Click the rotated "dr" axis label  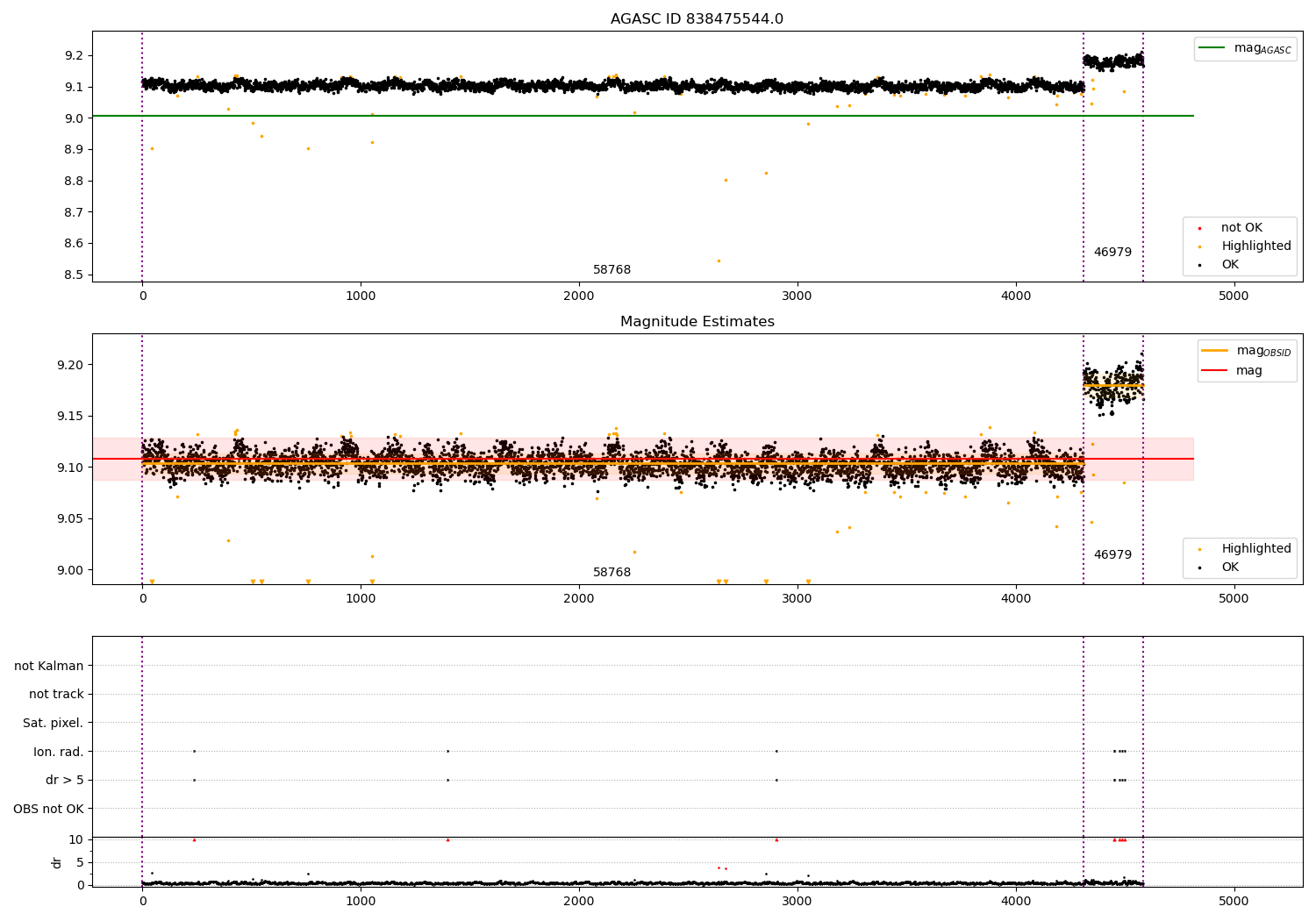click(57, 862)
